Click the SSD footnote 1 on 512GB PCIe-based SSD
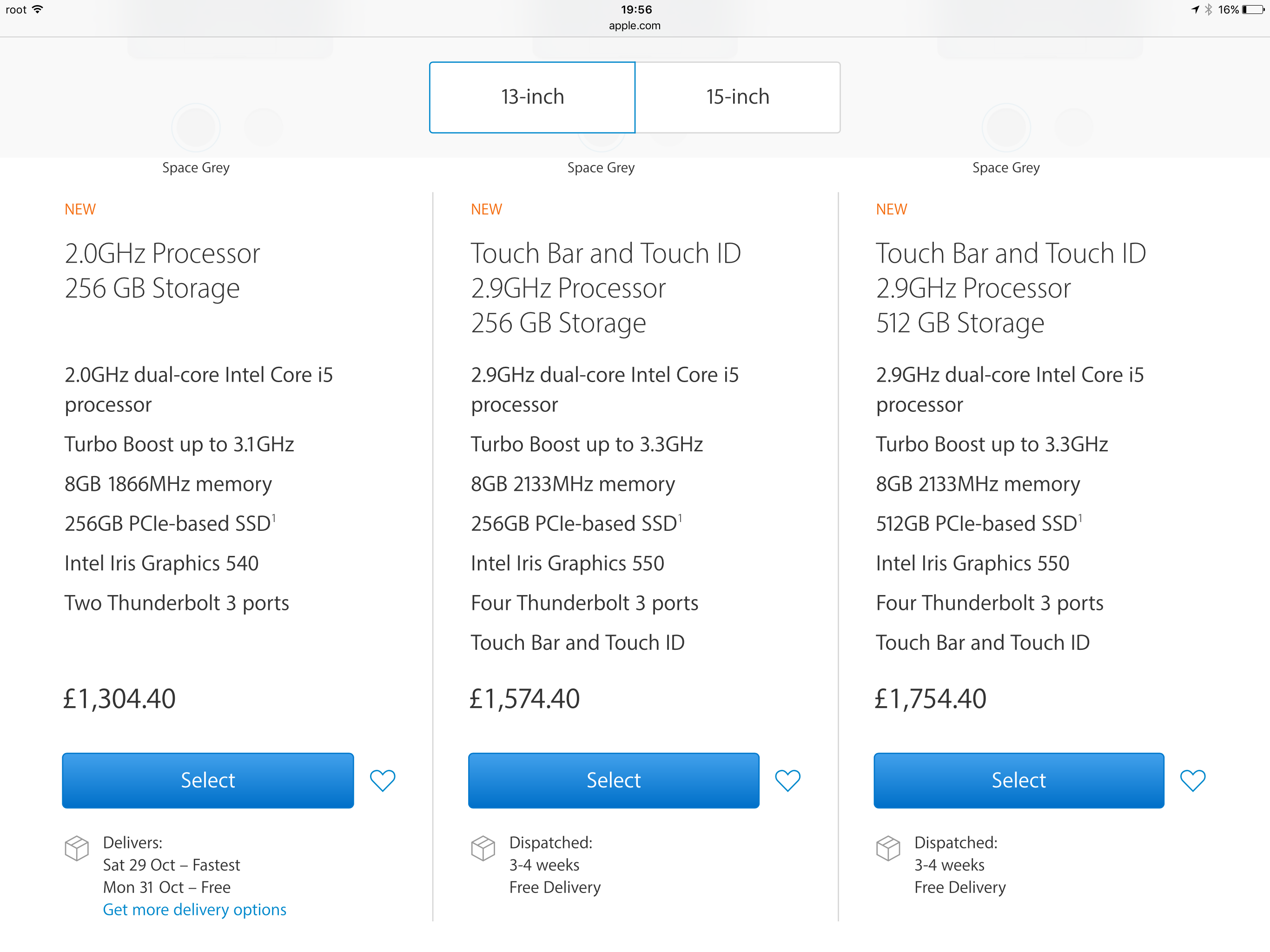The image size is (1270, 952). click(1080, 518)
